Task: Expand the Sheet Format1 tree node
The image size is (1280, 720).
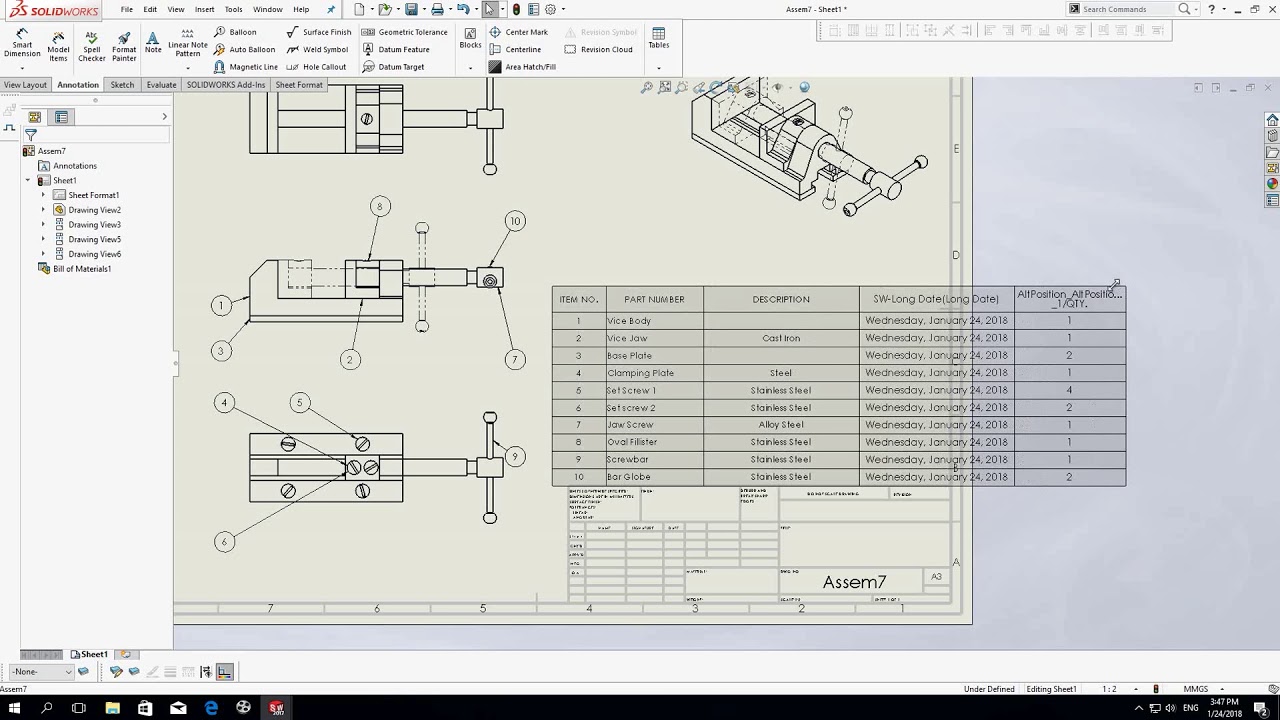Action: 43,195
